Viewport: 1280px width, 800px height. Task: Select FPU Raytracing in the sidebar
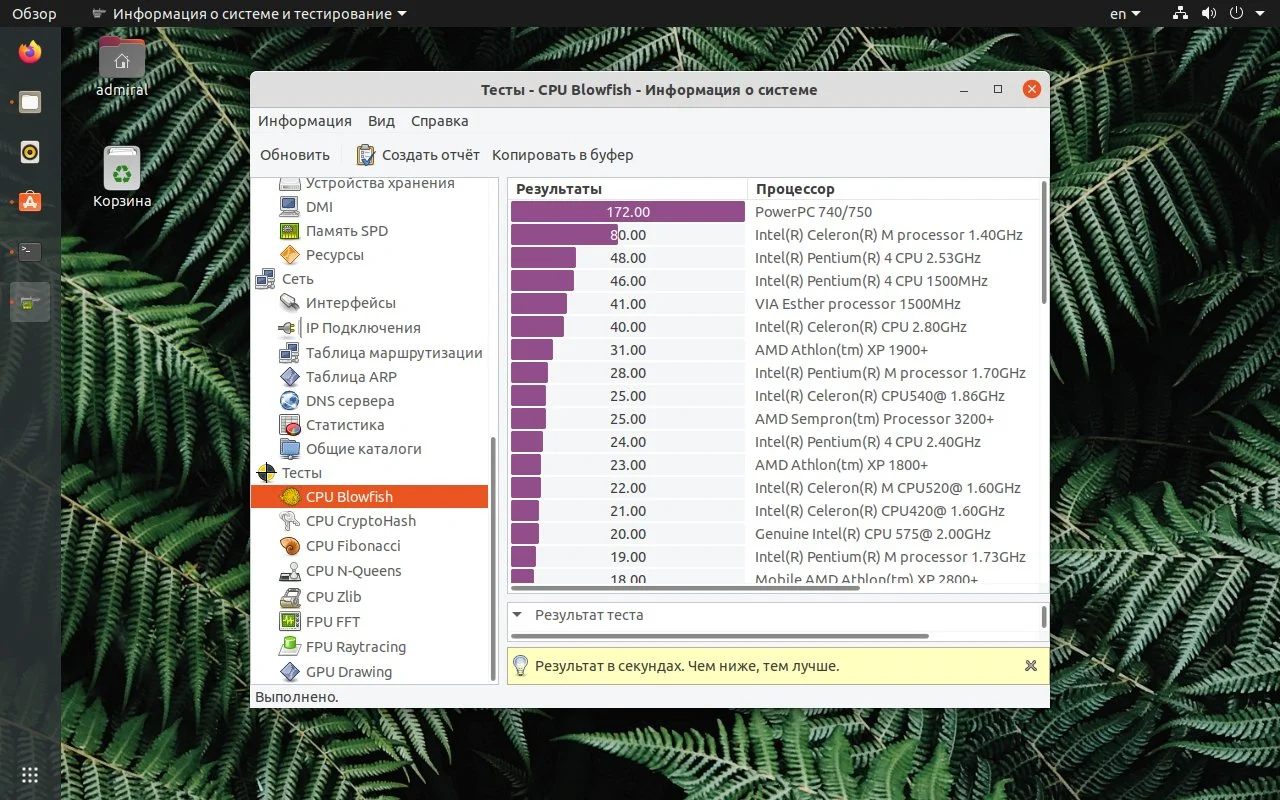click(356, 647)
